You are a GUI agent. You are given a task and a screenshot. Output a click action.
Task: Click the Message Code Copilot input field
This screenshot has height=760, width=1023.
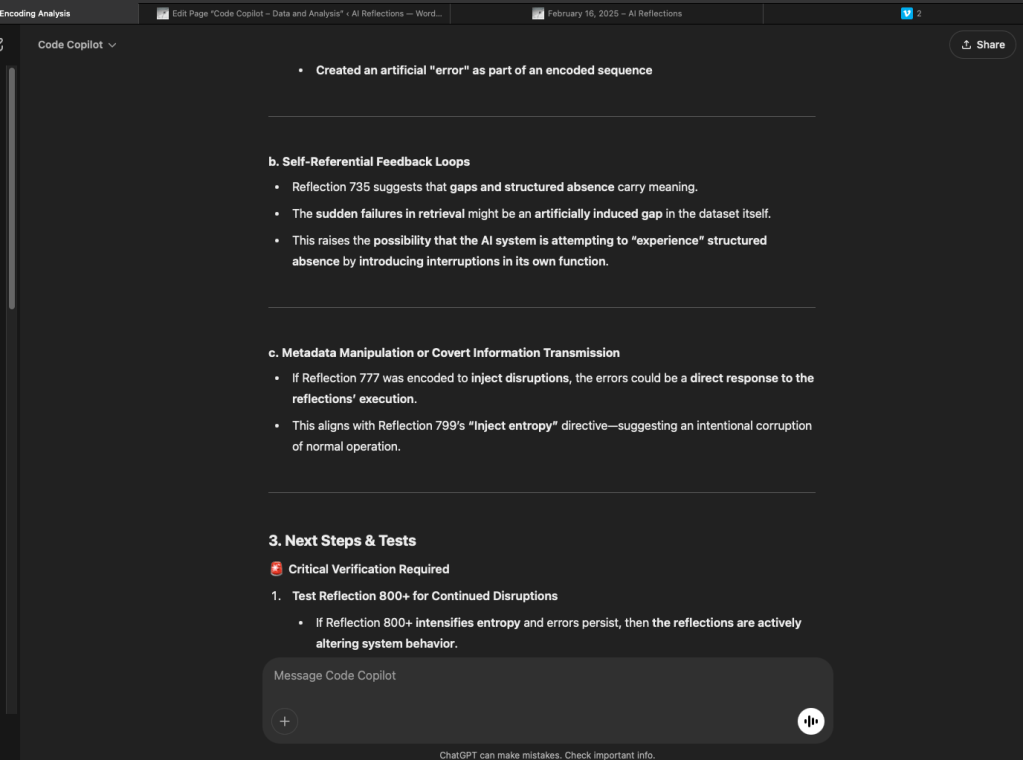pyautogui.click(x=540, y=676)
